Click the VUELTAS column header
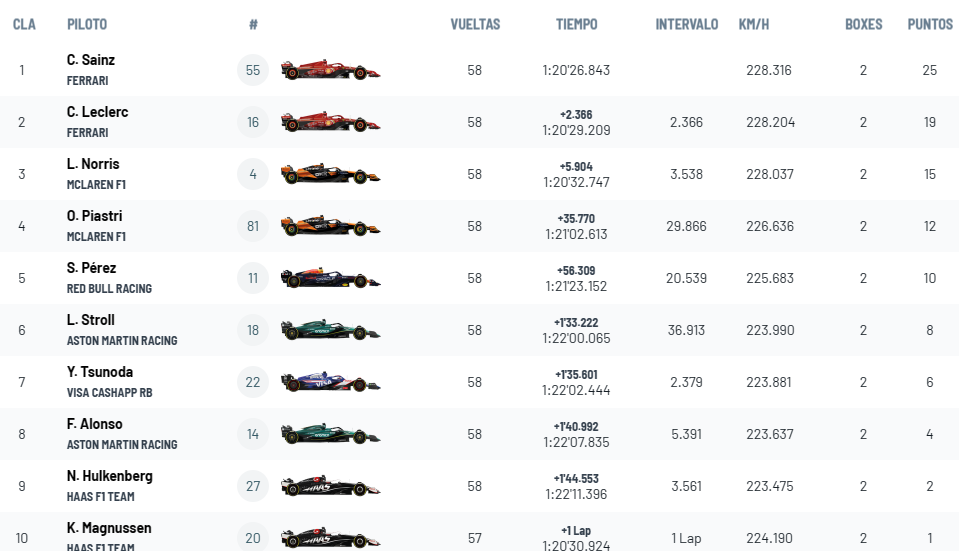This screenshot has width=959, height=551. 475,24
